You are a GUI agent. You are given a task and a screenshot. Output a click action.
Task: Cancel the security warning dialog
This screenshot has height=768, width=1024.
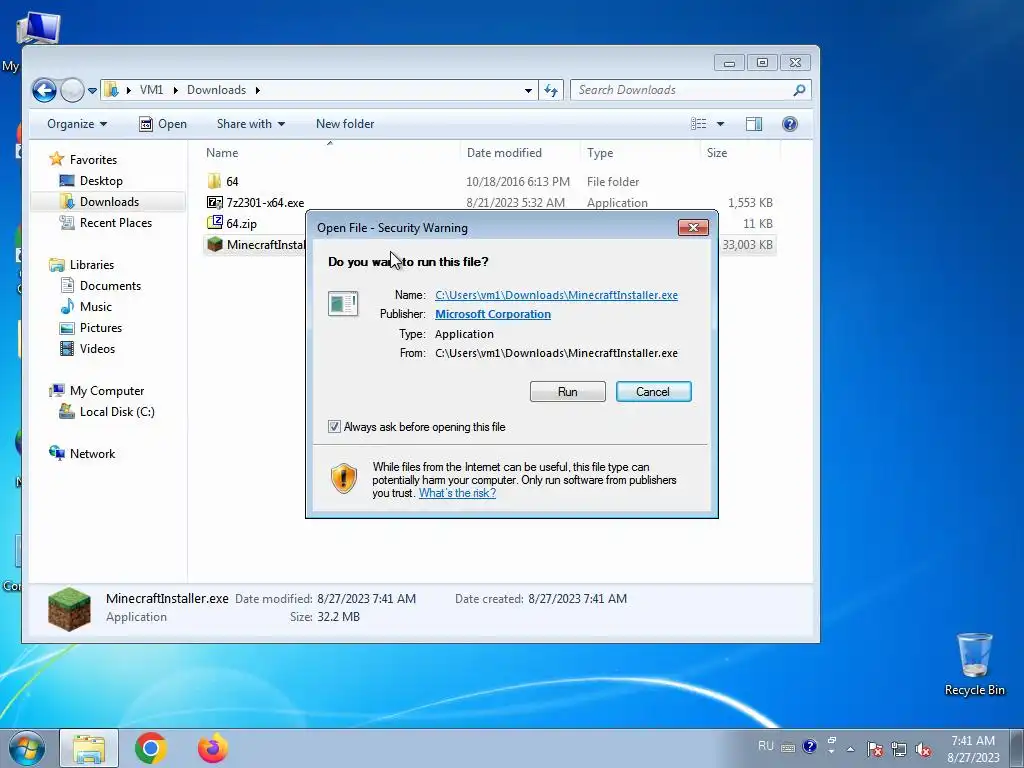pos(653,392)
